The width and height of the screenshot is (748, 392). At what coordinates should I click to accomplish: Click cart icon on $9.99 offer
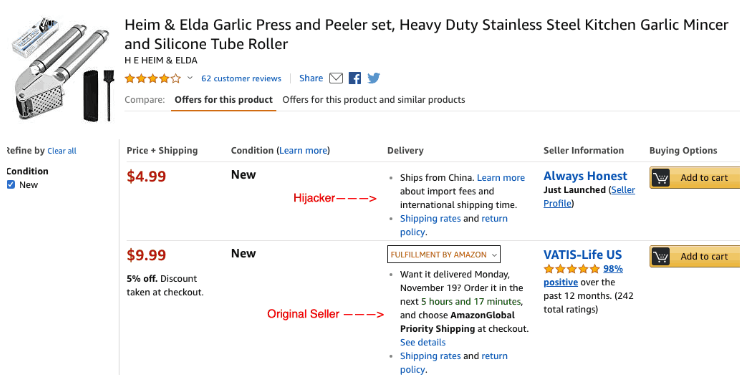661,257
